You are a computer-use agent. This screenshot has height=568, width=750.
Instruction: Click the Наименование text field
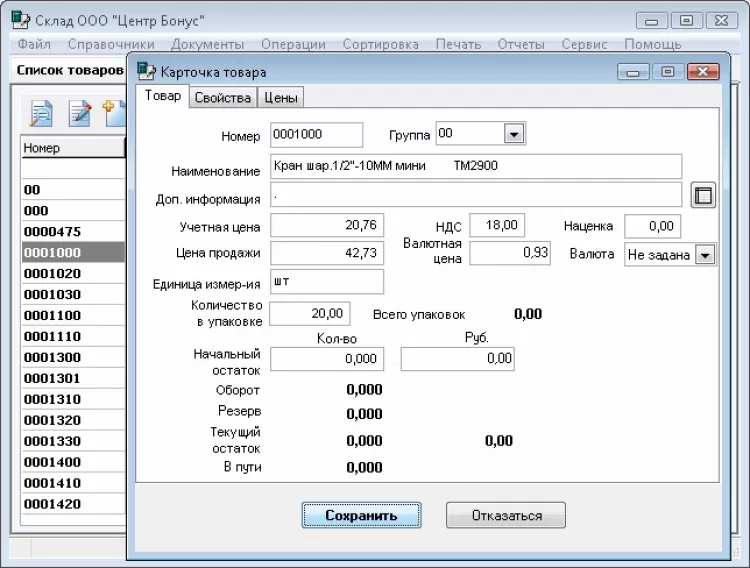[475, 167]
